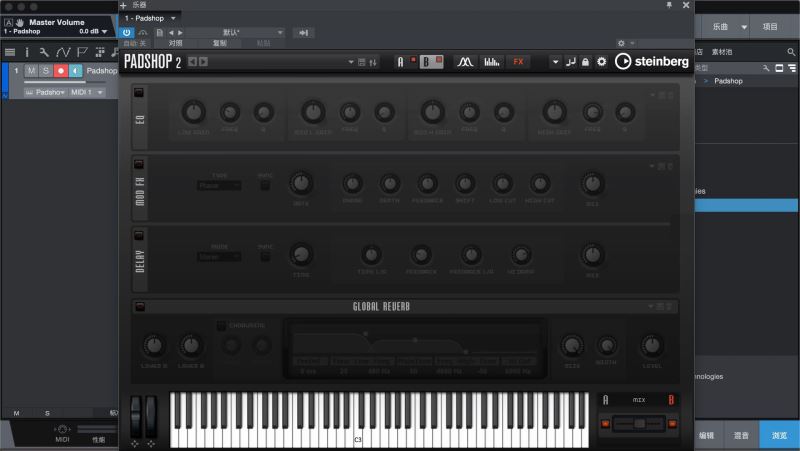
Task: Go to previous host preset arrow
Action: [x=171, y=33]
